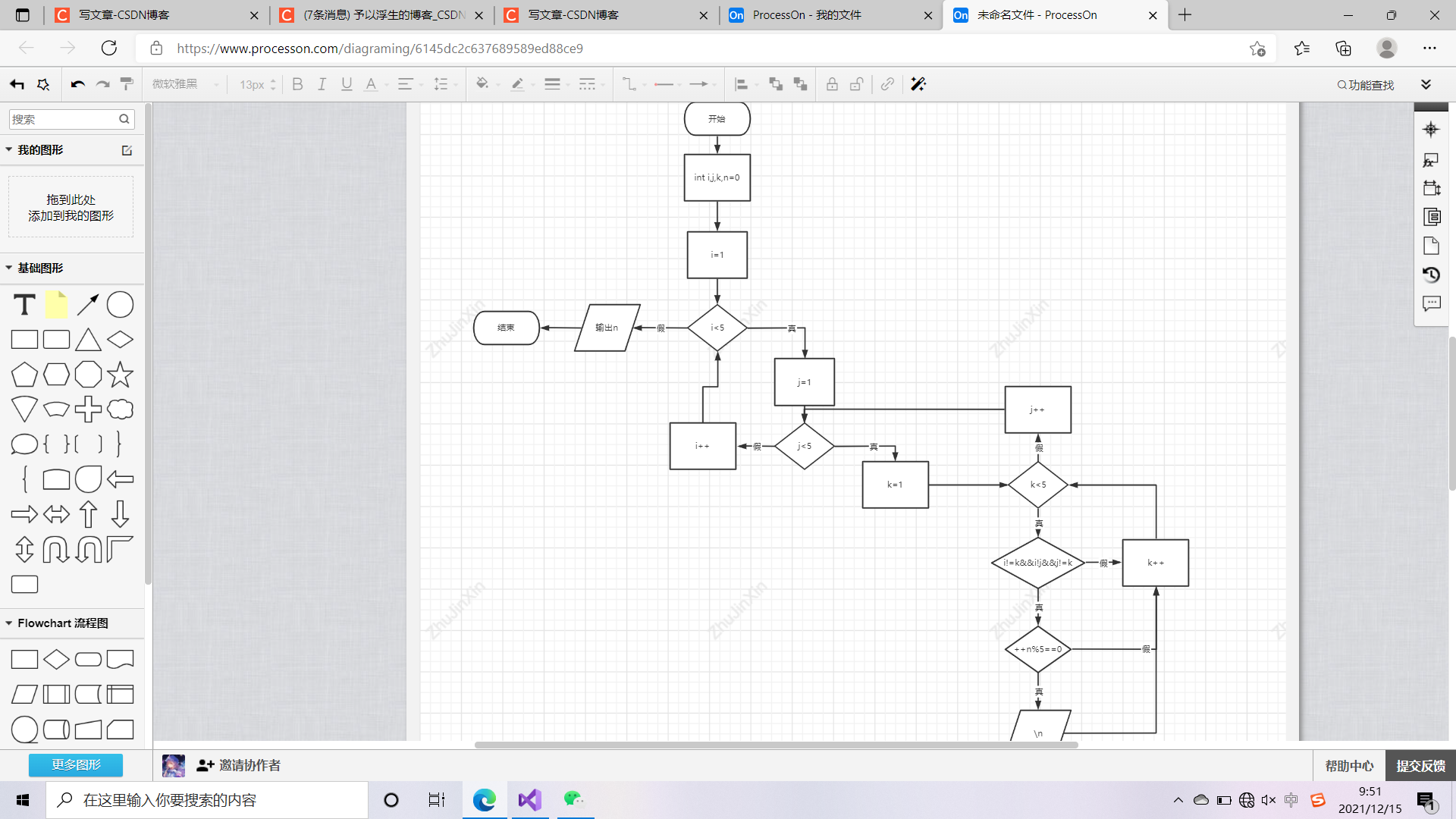
Task: Click the undo arrow in toolbar
Action: (x=77, y=84)
